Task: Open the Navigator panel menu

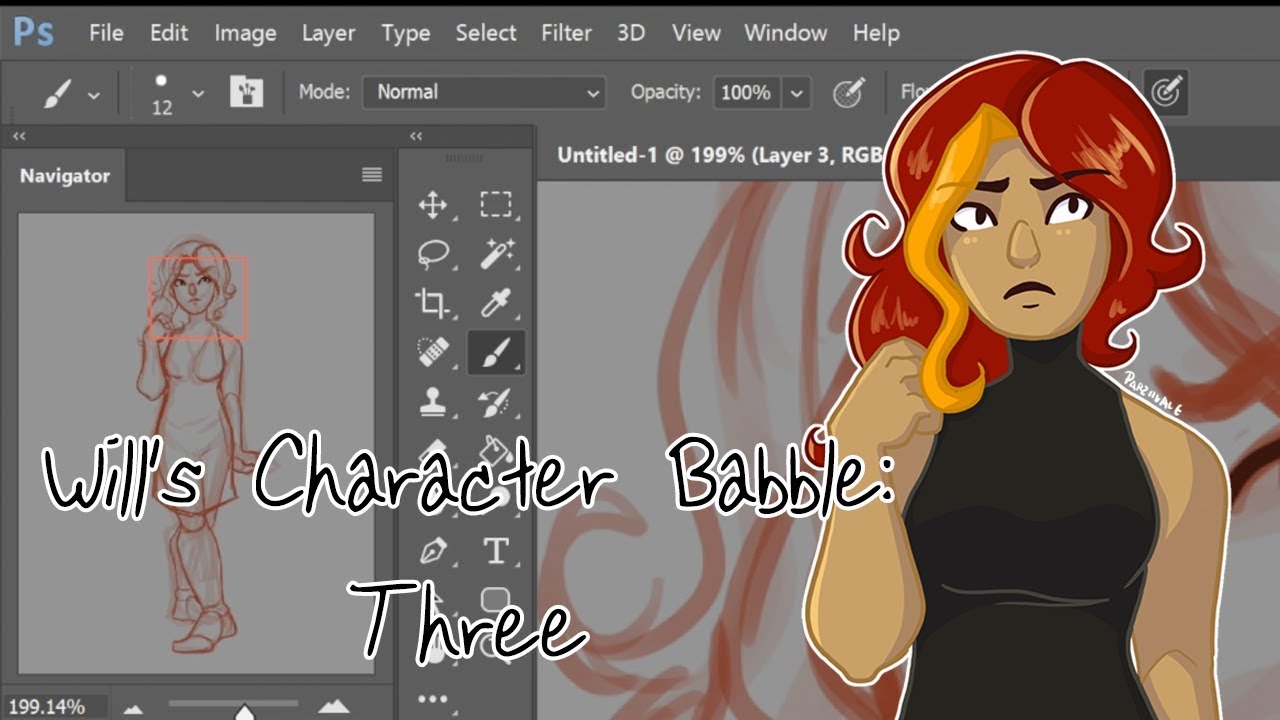Action: pos(372,176)
